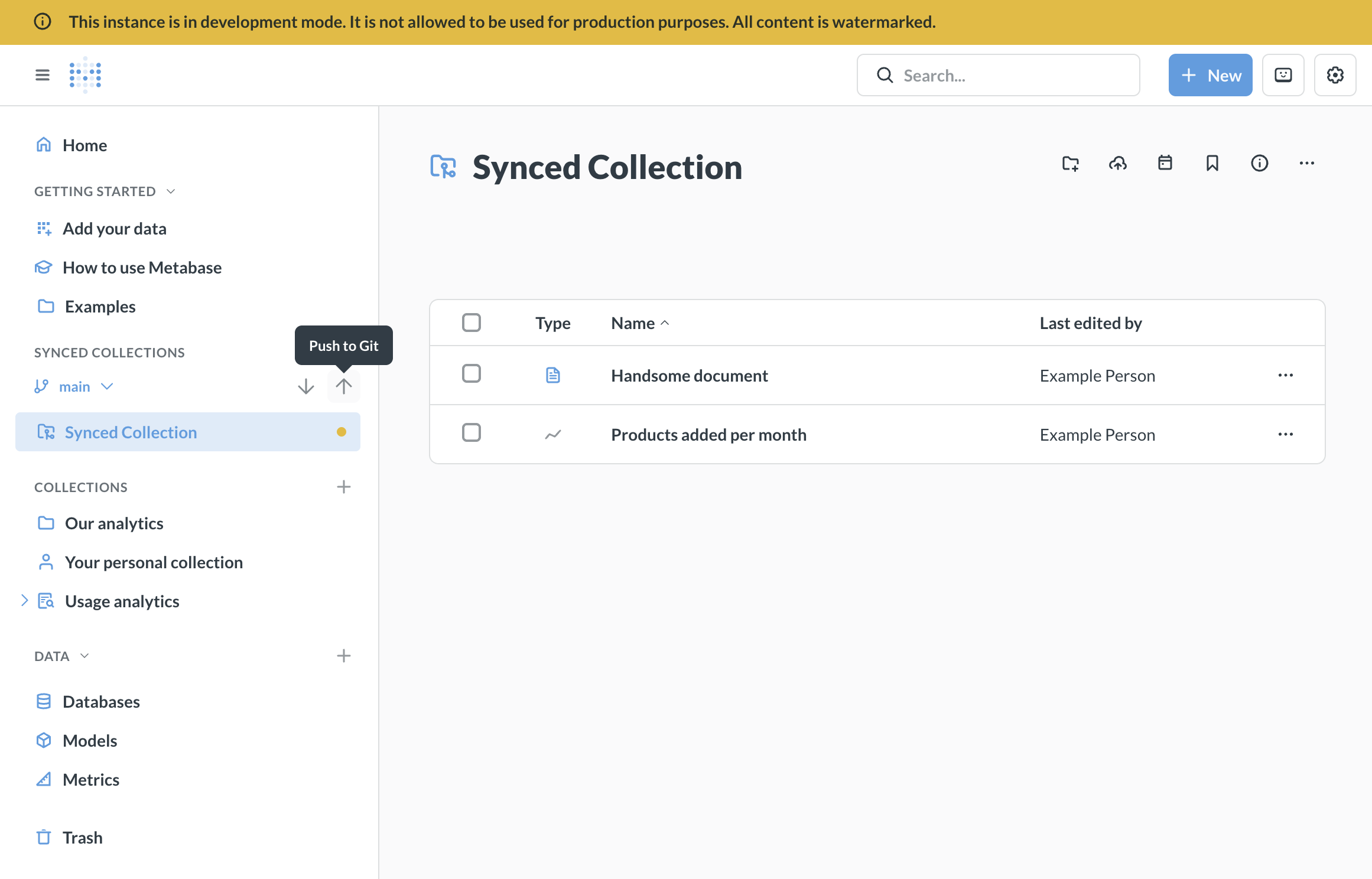
Task: Open Our analytics collection
Action: [x=114, y=523]
